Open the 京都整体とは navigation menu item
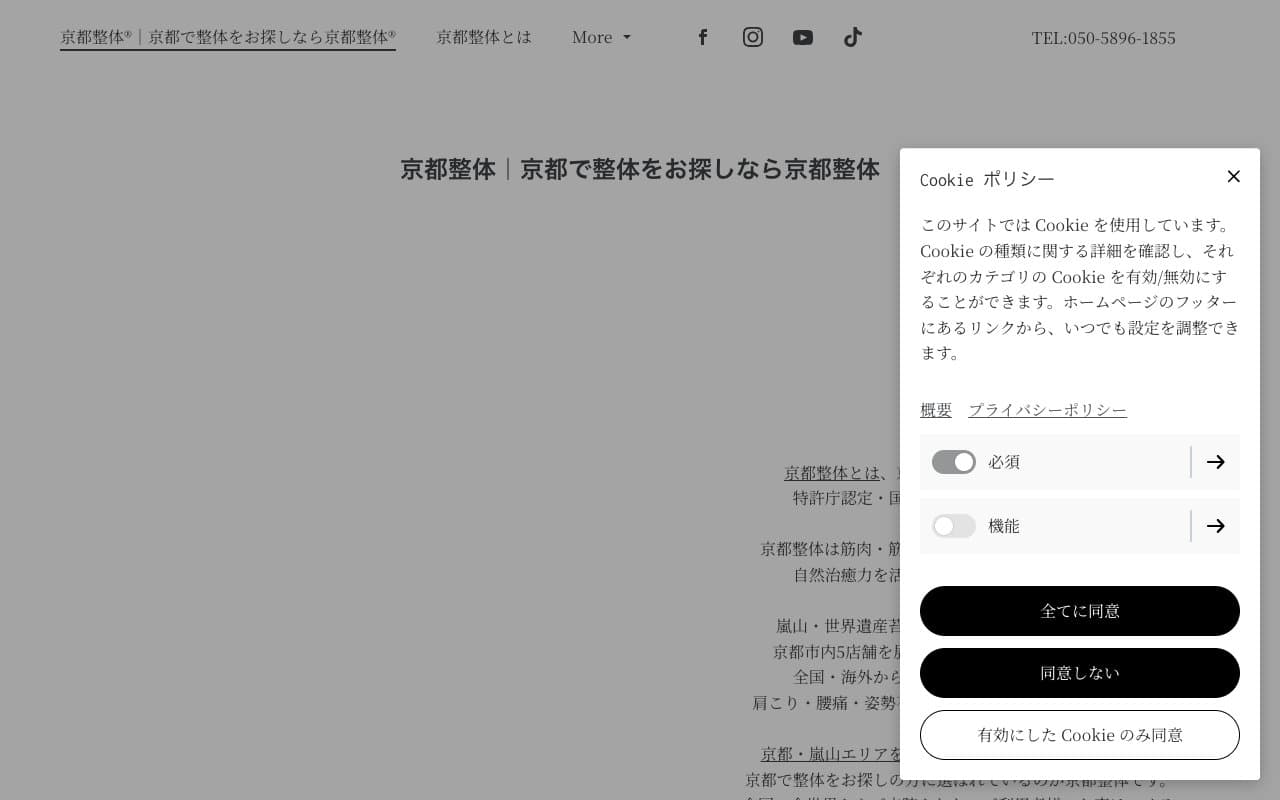Screen dimensions: 1280x800 (x=484, y=37)
